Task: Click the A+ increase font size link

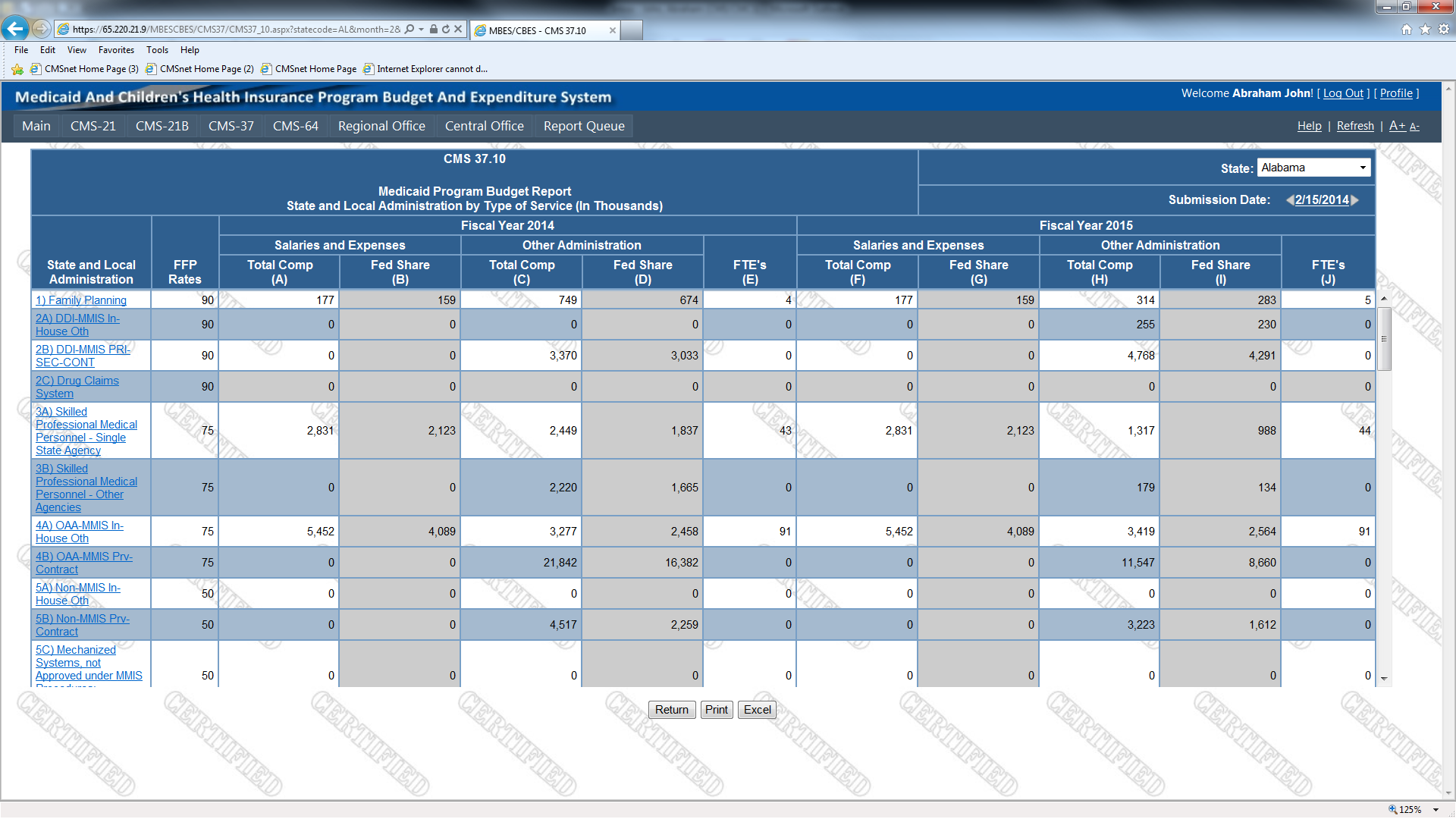Action: point(1397,126)
